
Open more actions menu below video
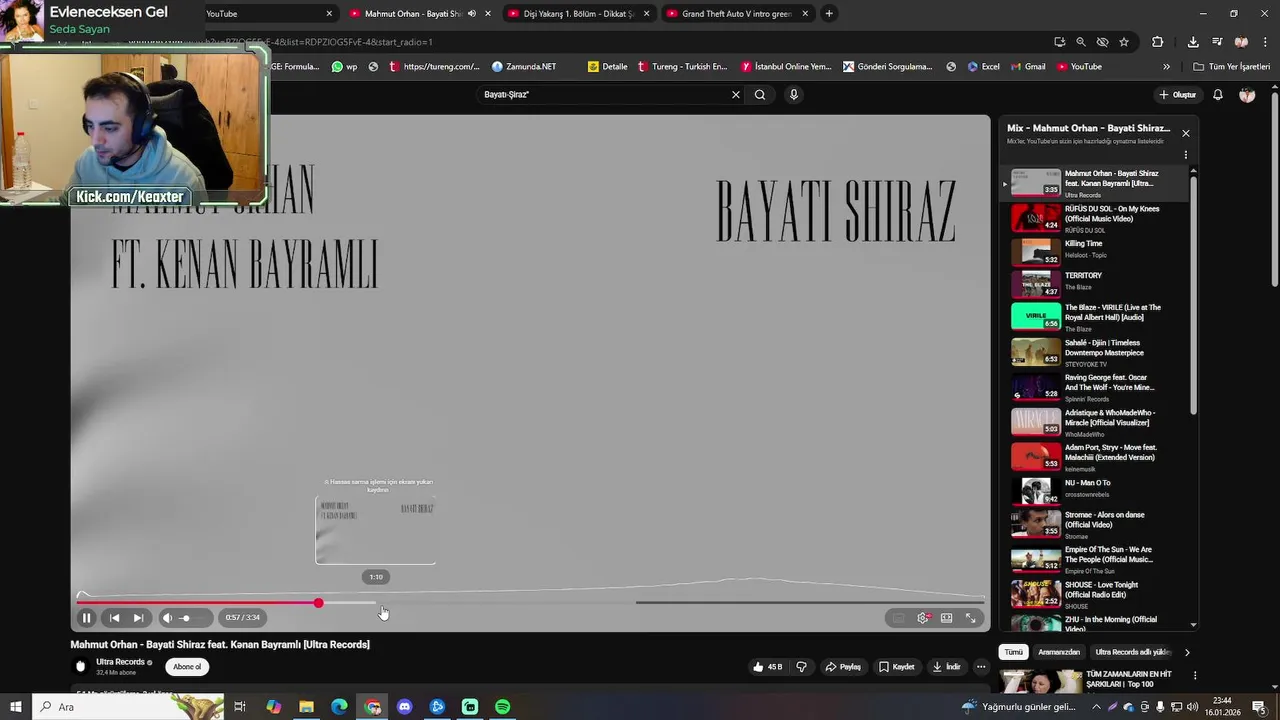pos(981,667)
